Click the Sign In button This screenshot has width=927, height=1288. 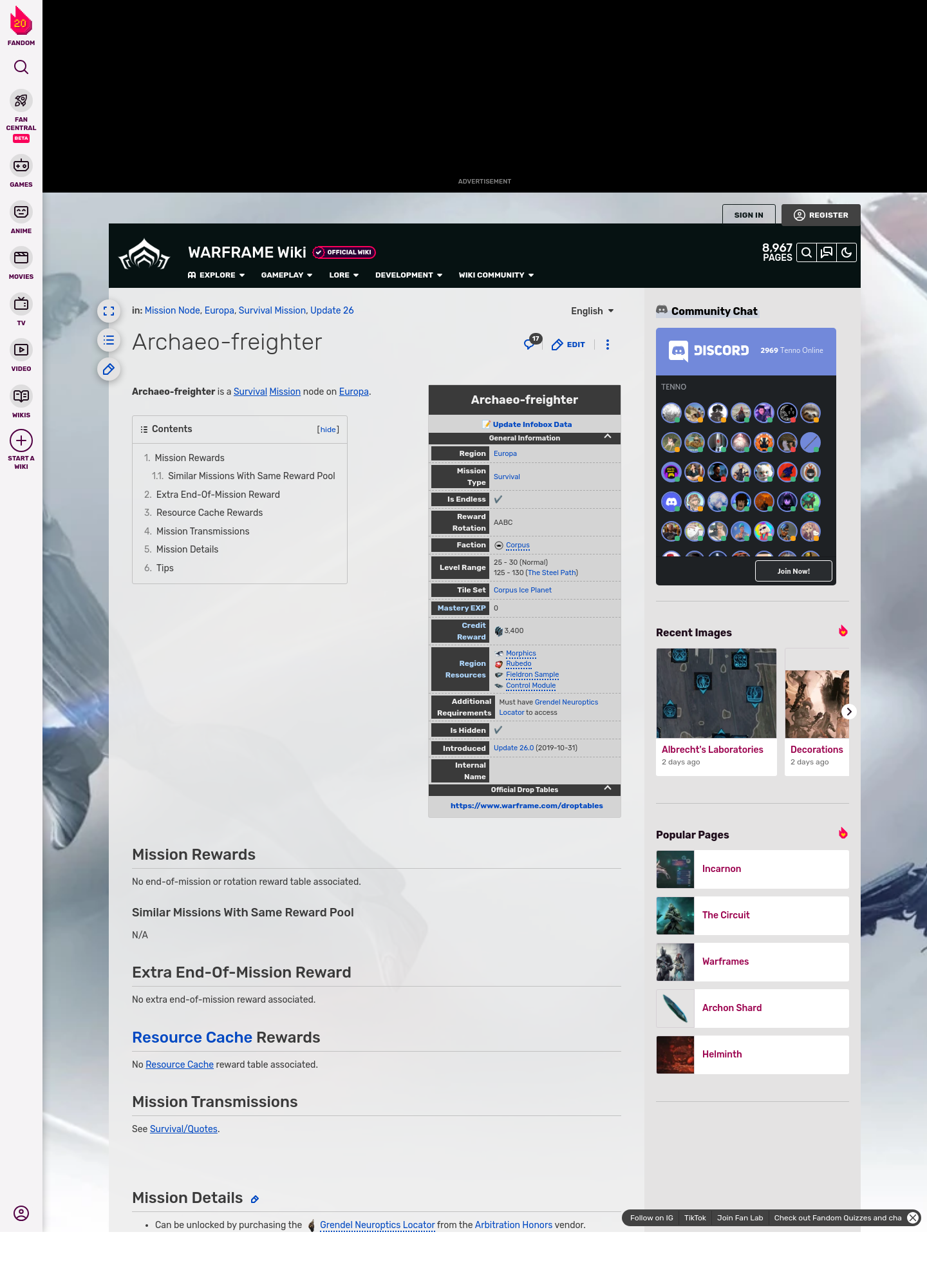(749, 215)
